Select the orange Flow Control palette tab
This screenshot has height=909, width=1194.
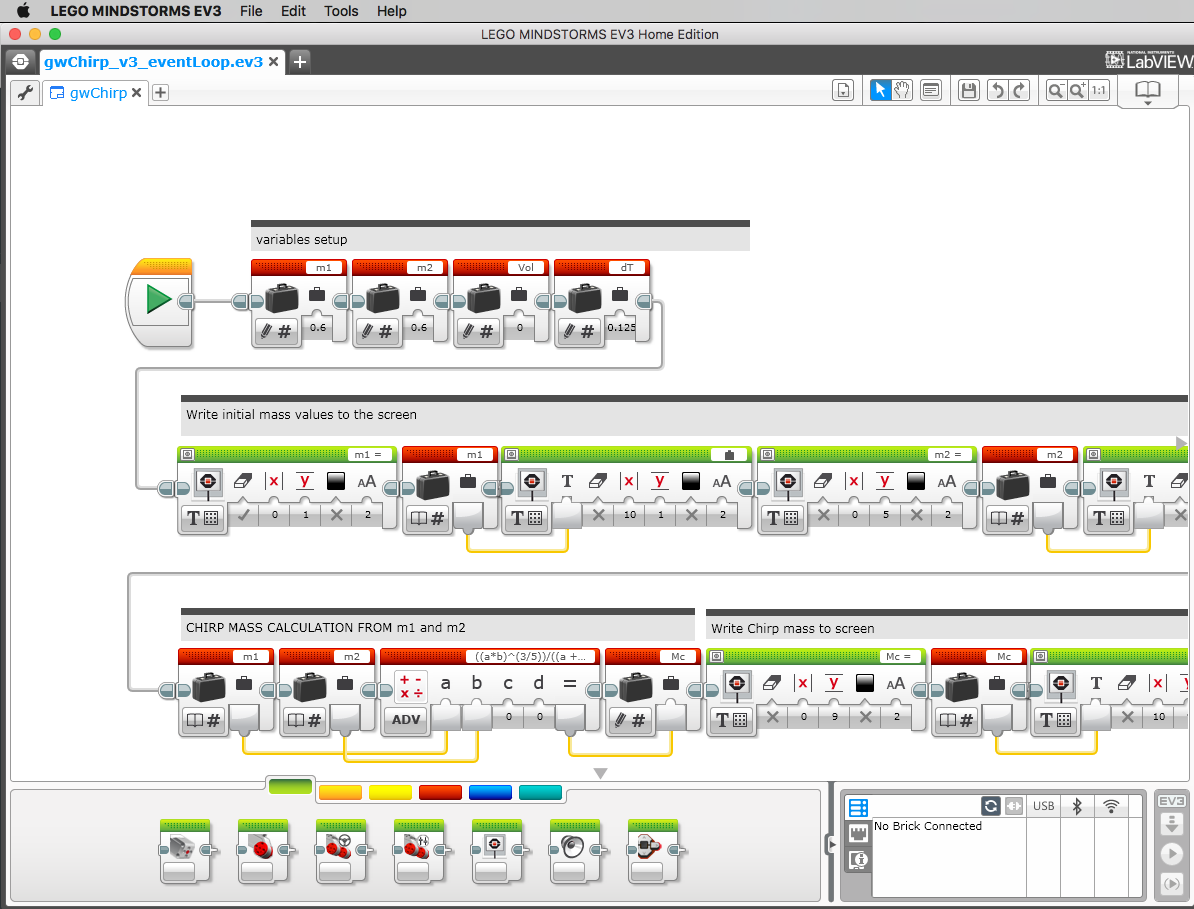[340, 793]
